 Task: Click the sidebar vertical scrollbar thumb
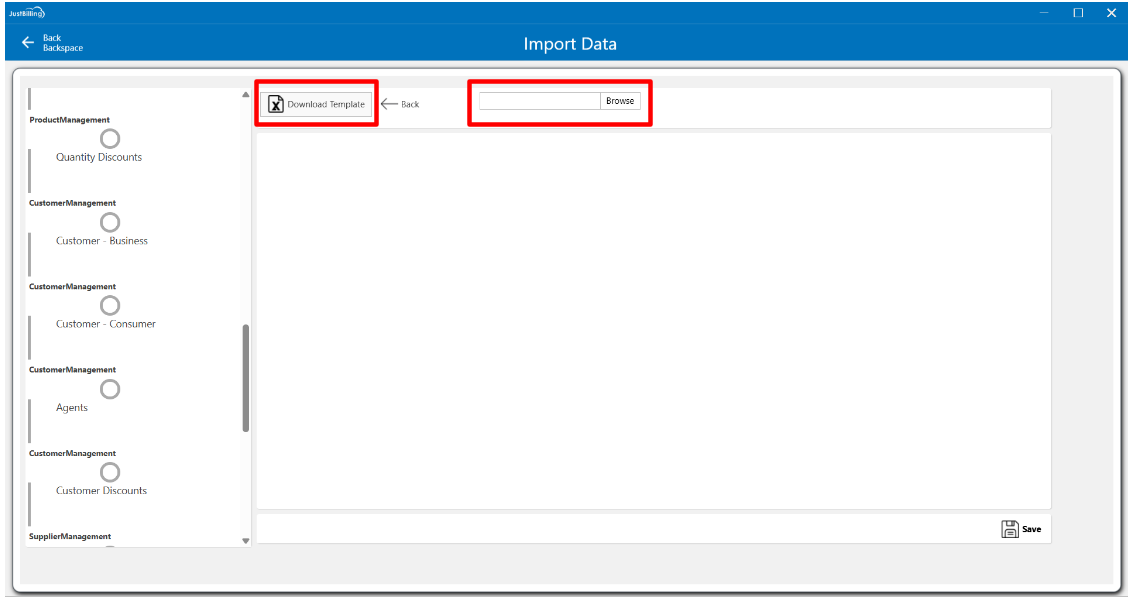pyautogui.click(x=246, y=378)
